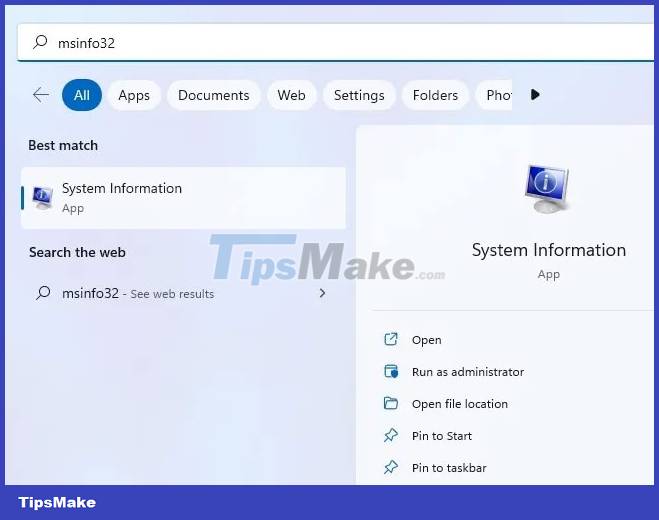Switch to the Documents filter tab
The image size is (659, 520).
(x=214, y=95)
